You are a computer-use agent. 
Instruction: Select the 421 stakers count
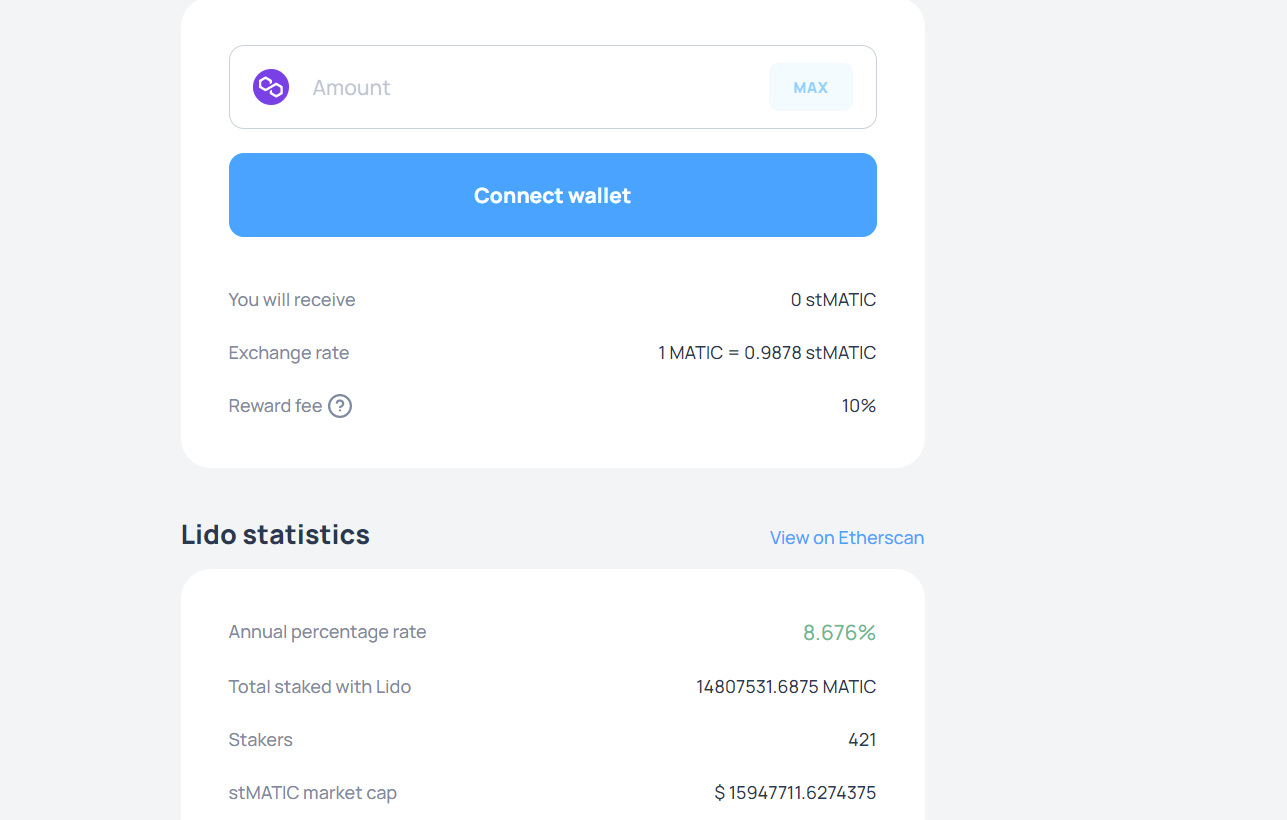(x=862, y=740)
